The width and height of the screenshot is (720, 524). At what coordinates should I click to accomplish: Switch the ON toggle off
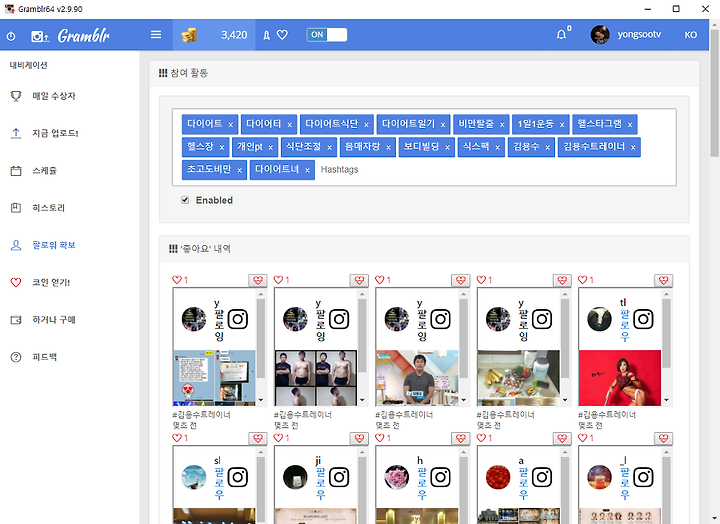pyautogui.click(x=326, y=35)
